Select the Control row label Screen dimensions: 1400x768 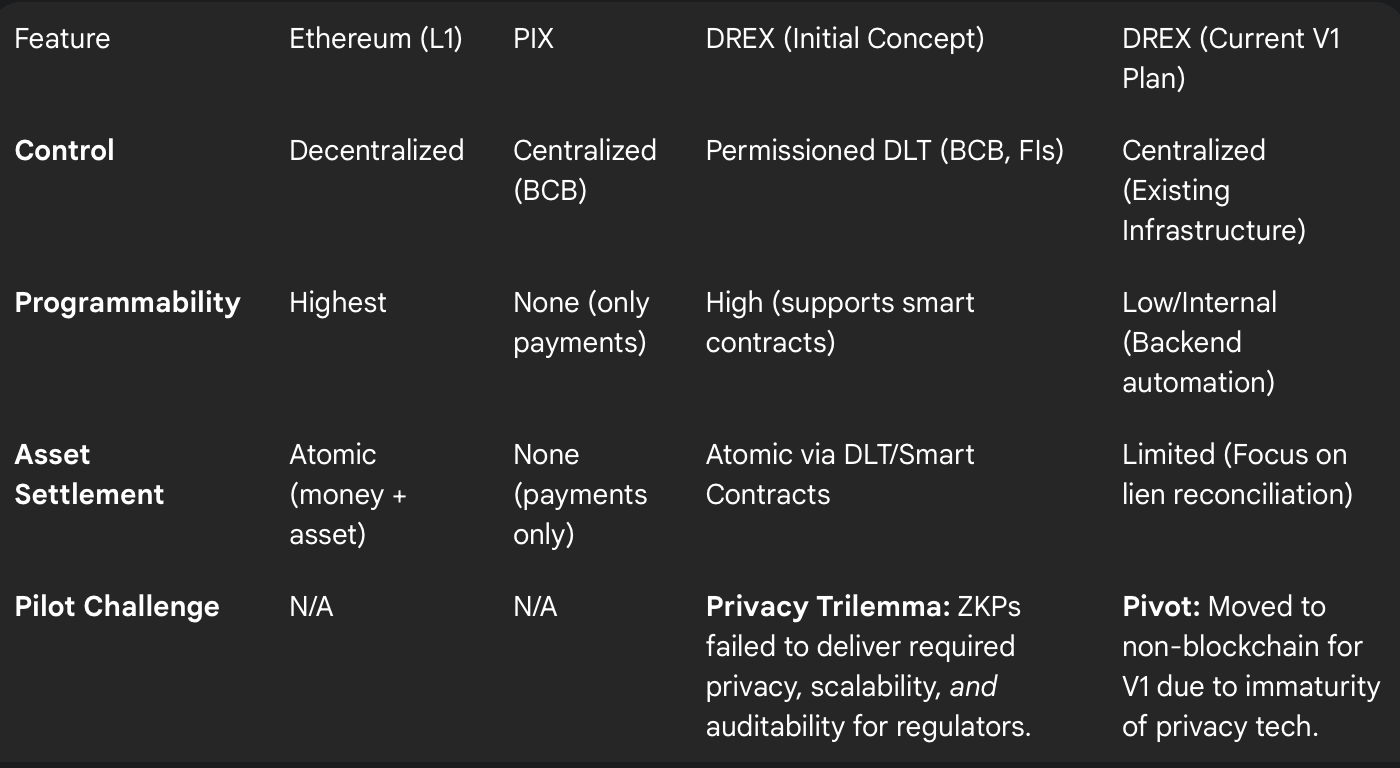pos(64,151)
